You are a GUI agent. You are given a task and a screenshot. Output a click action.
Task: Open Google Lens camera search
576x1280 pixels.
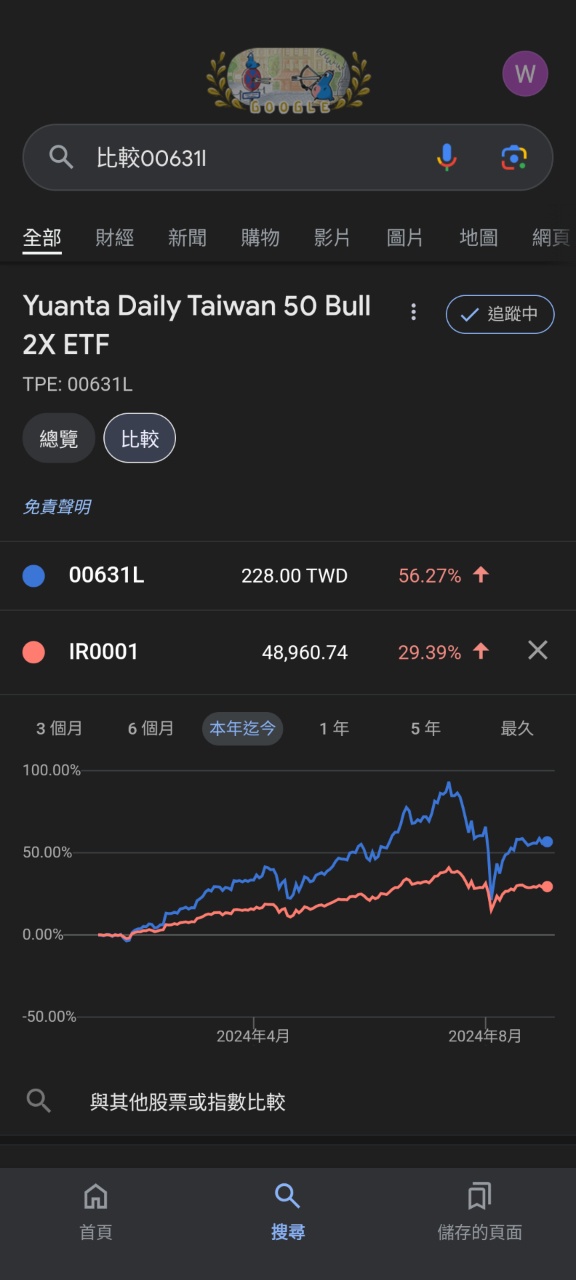coord(514,157)
